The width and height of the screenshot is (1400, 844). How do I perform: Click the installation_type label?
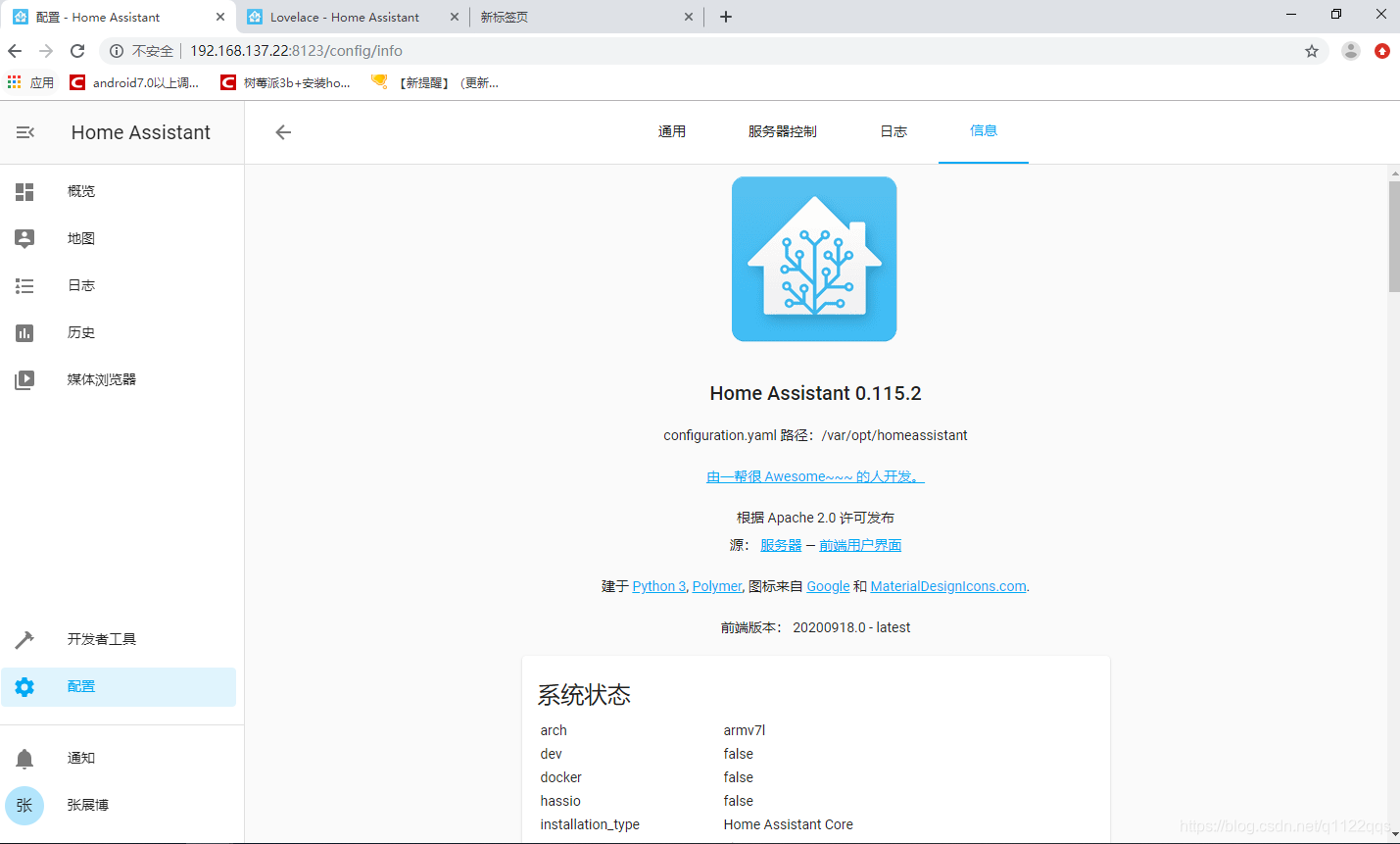point(590,824)
